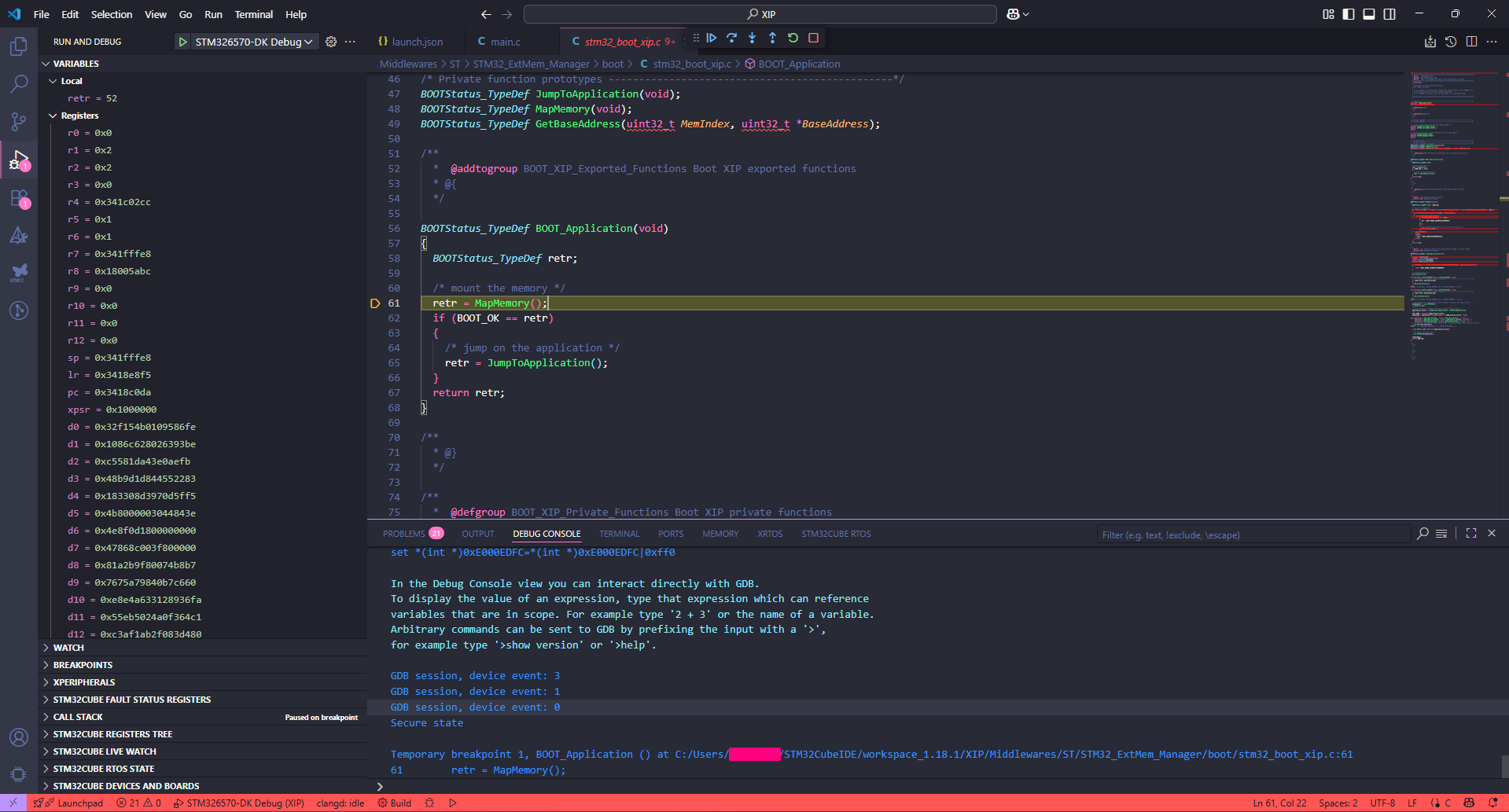Toggle the bottom panel visibility
The image size is (1509, 812).
(1369, 13)
